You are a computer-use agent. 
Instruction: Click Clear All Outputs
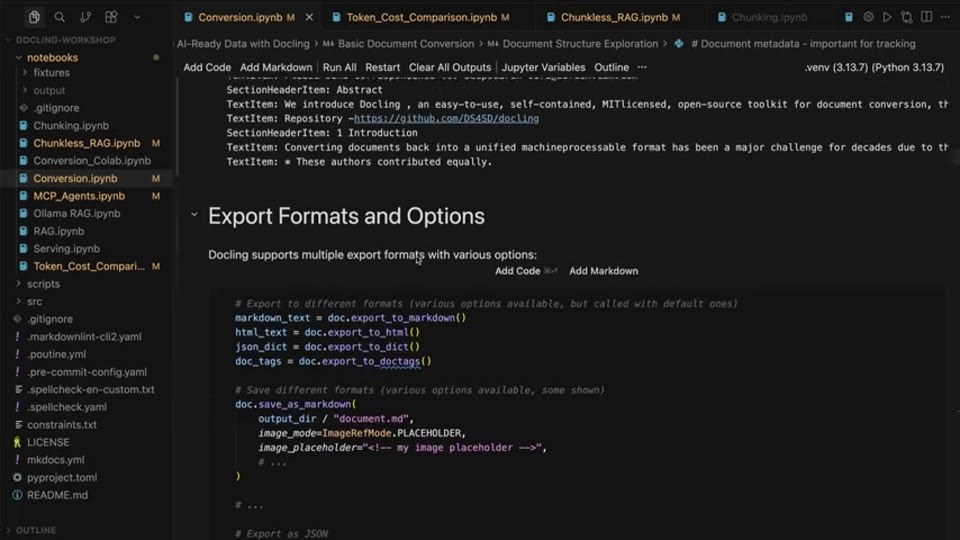click(449, 67)
